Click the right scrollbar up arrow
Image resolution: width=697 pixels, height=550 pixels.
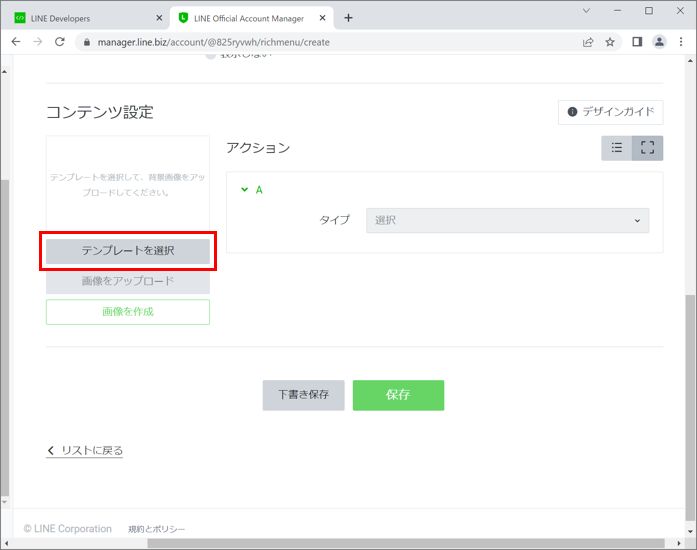click(690, 61)
